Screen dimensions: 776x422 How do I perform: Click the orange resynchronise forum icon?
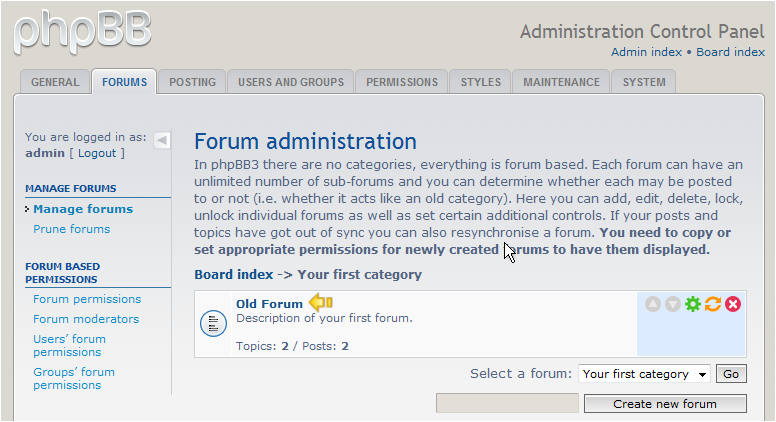[x=713, y=304]
